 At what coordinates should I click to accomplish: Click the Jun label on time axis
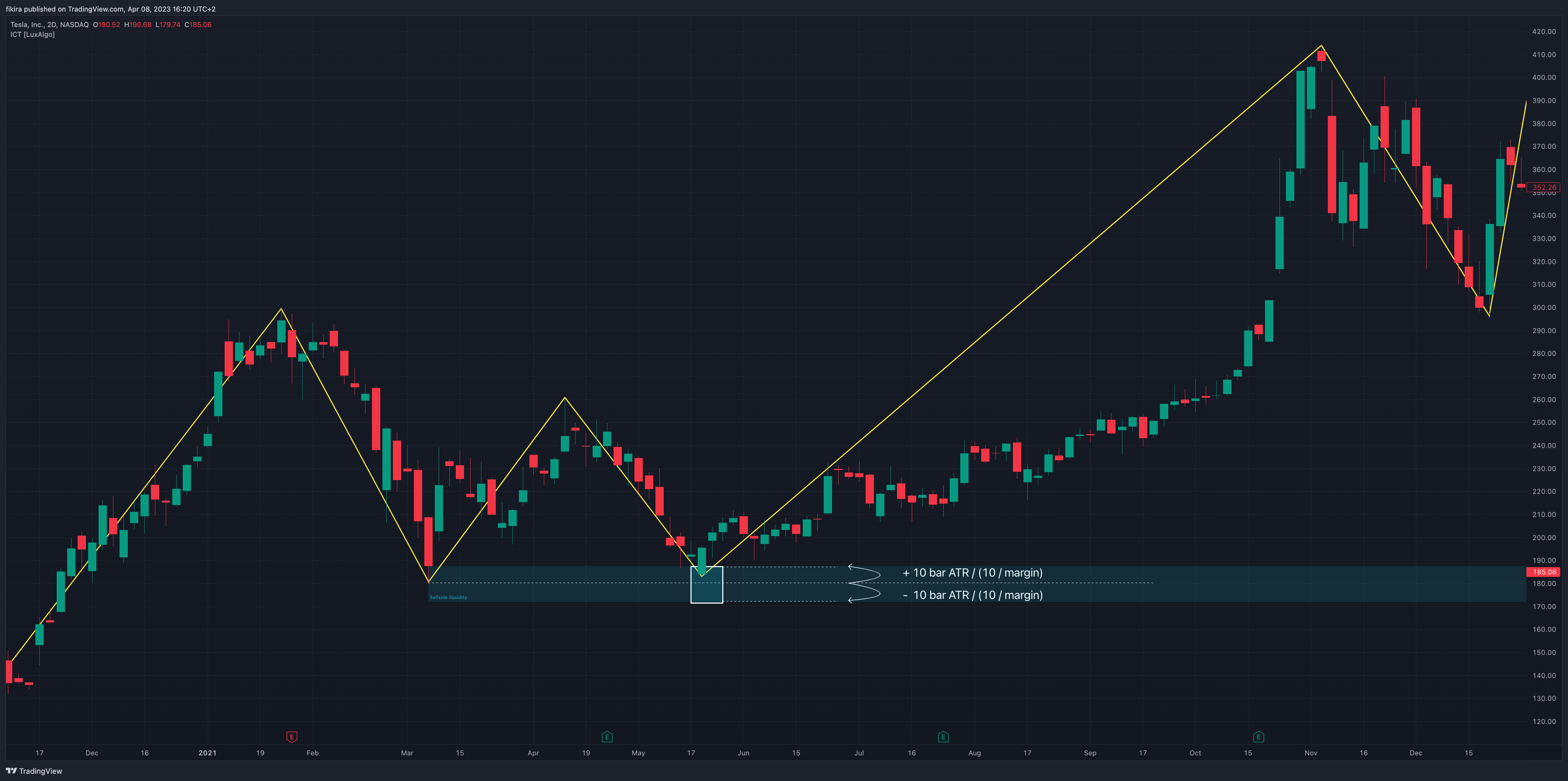click(743, 753)
